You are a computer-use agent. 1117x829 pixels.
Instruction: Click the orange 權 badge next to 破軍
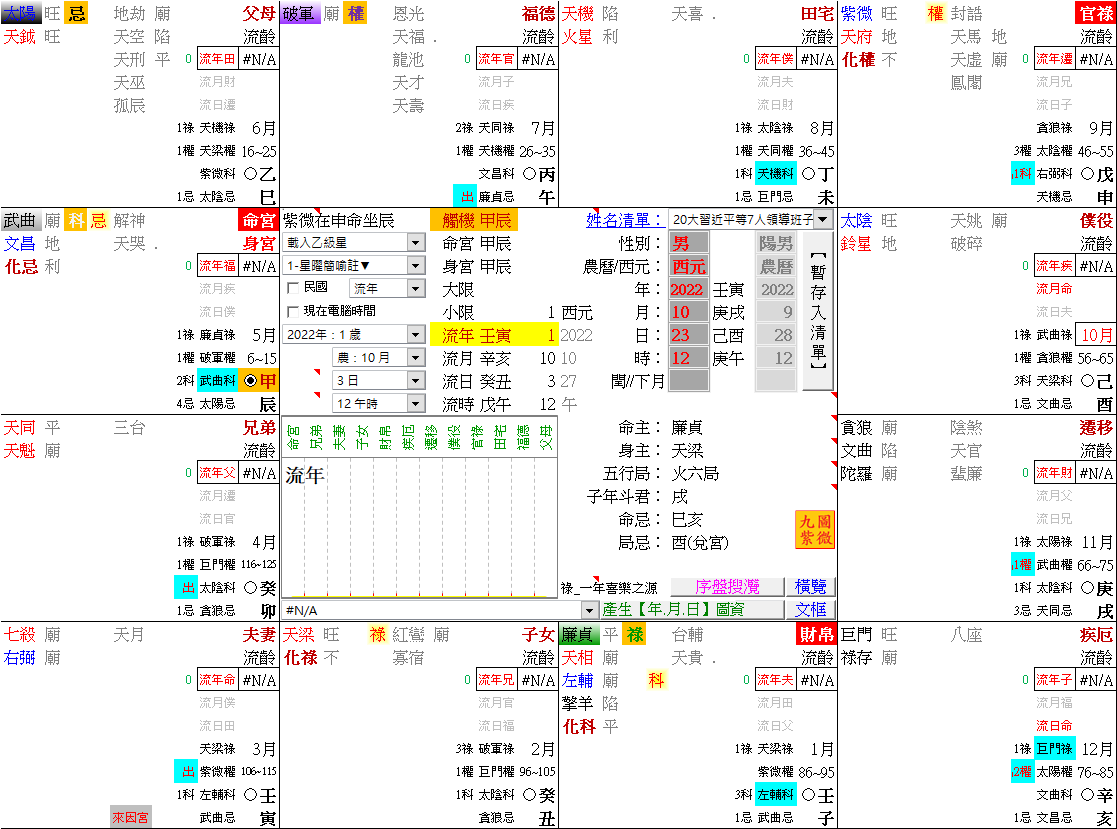(355, 13)
